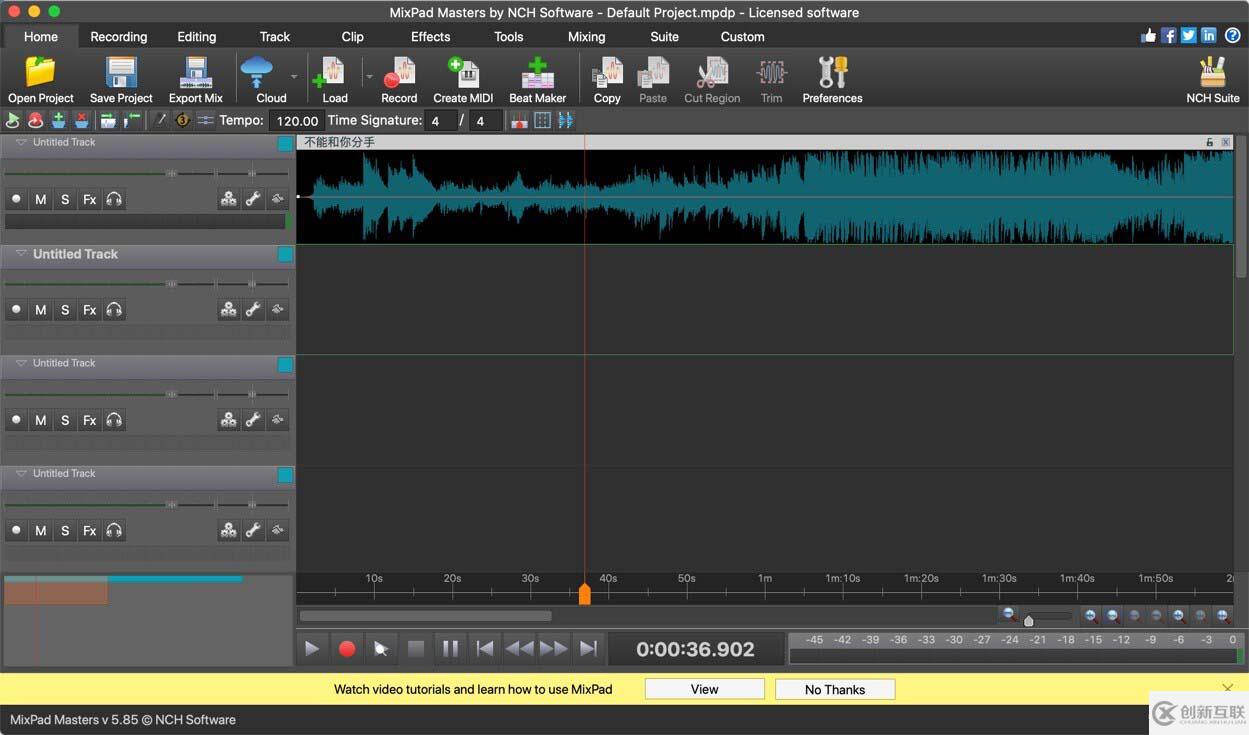The height and width of the screenshot is (735, 1249).
Task: Arm the third track for recording
Action: 16,420
